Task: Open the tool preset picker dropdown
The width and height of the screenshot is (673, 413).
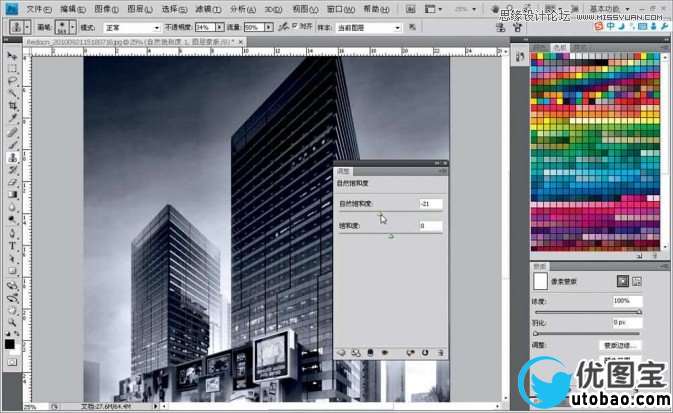Action: click(x=27, y=27)
